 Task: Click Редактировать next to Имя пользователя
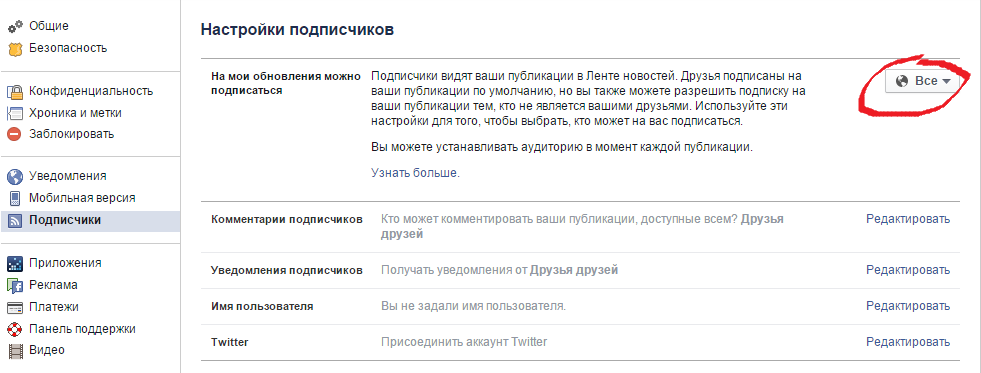(x=908, y=307)
